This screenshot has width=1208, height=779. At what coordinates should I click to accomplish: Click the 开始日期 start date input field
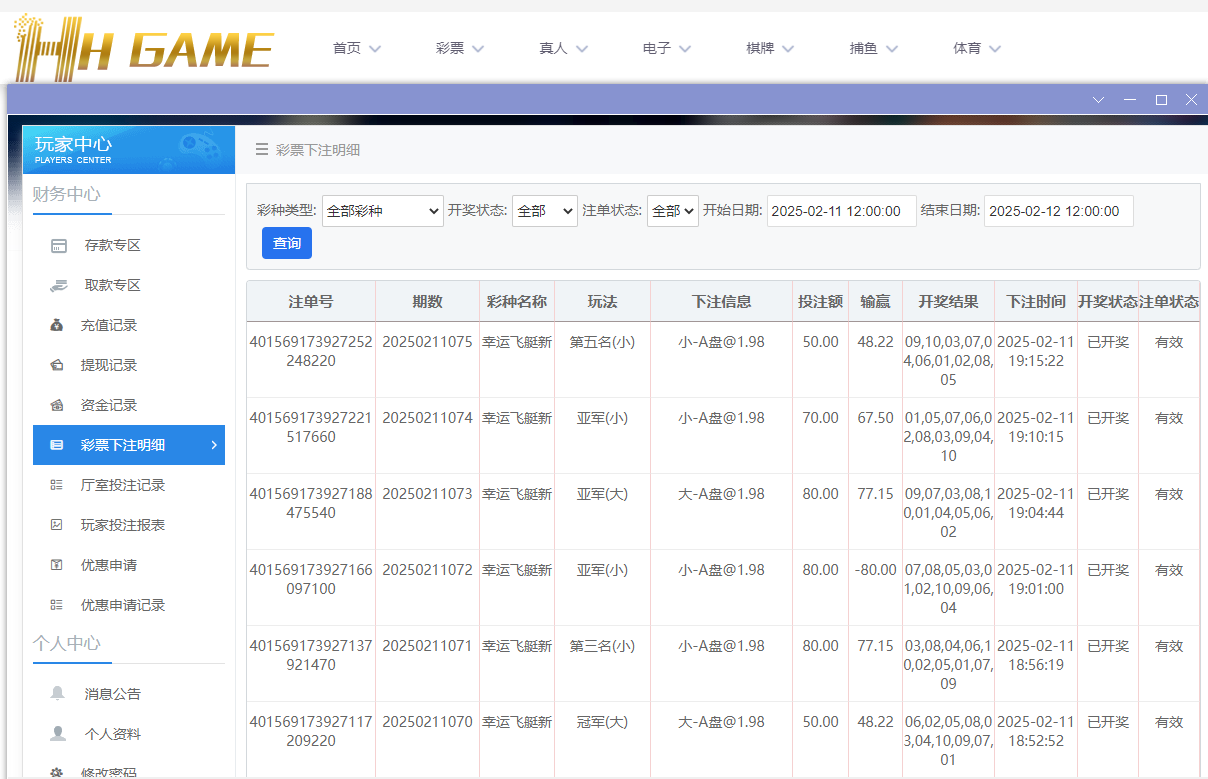[841, 211]
